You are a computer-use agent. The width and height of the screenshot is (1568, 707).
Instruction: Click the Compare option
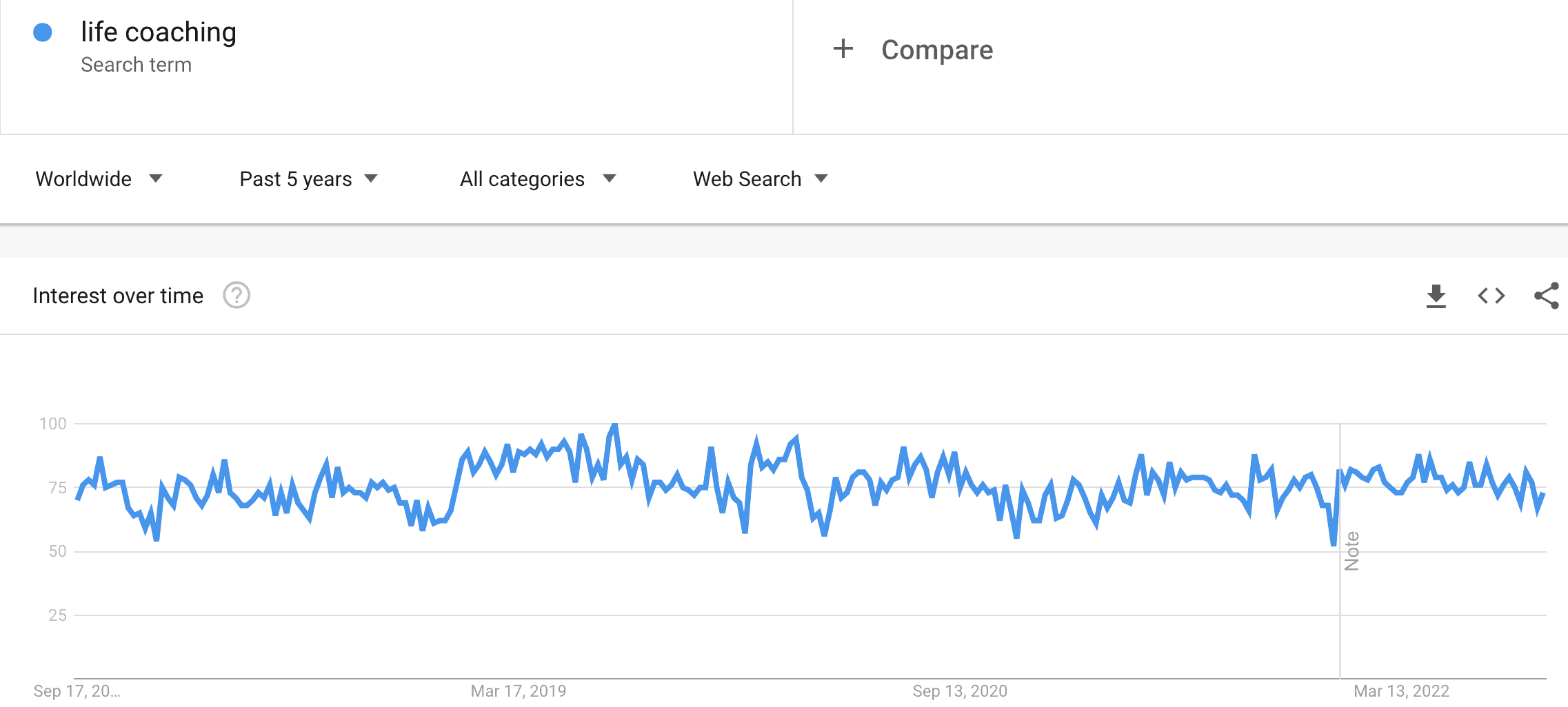(936, 49)
